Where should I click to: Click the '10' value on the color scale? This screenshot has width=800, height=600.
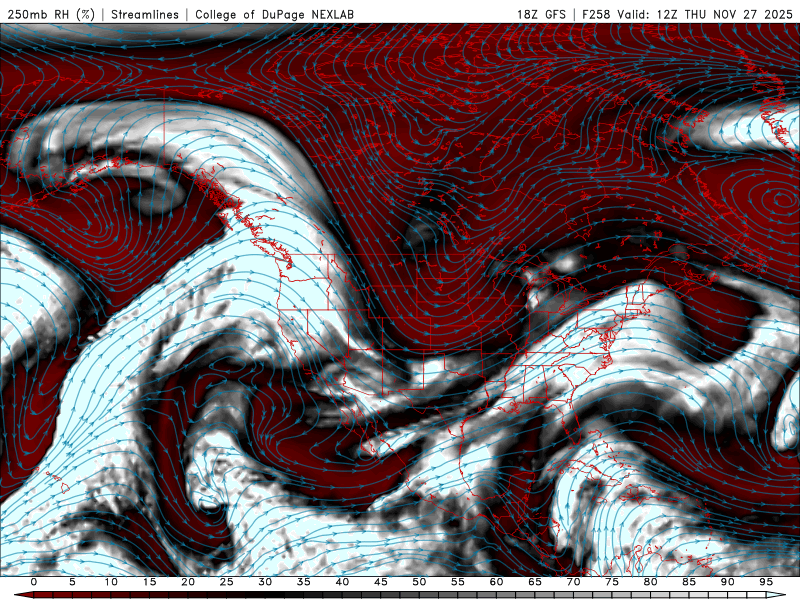click(111, 582)
